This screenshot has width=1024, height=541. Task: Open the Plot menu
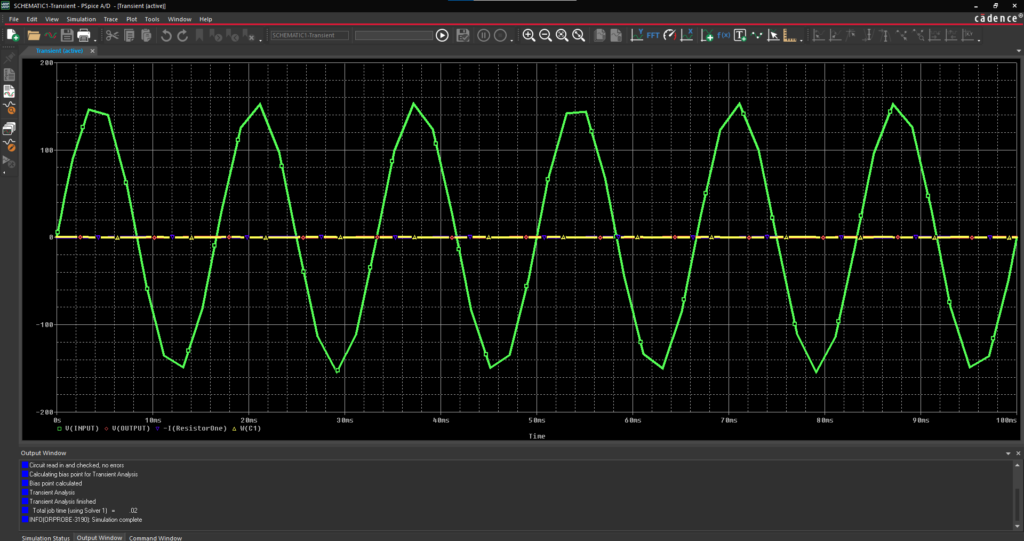(131, 19)
